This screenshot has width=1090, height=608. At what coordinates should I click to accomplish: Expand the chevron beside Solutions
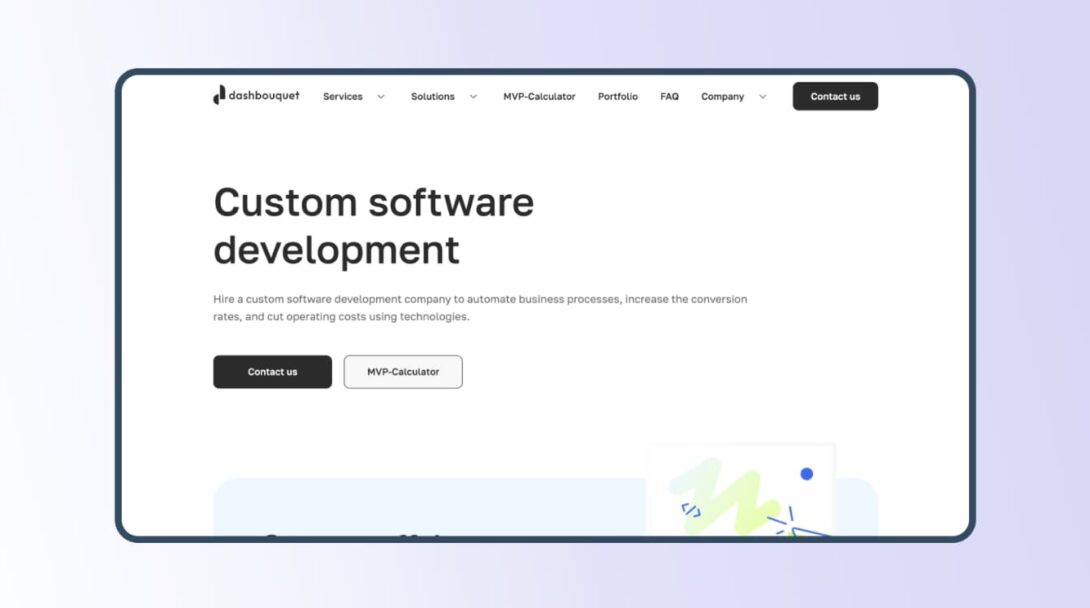473,97
